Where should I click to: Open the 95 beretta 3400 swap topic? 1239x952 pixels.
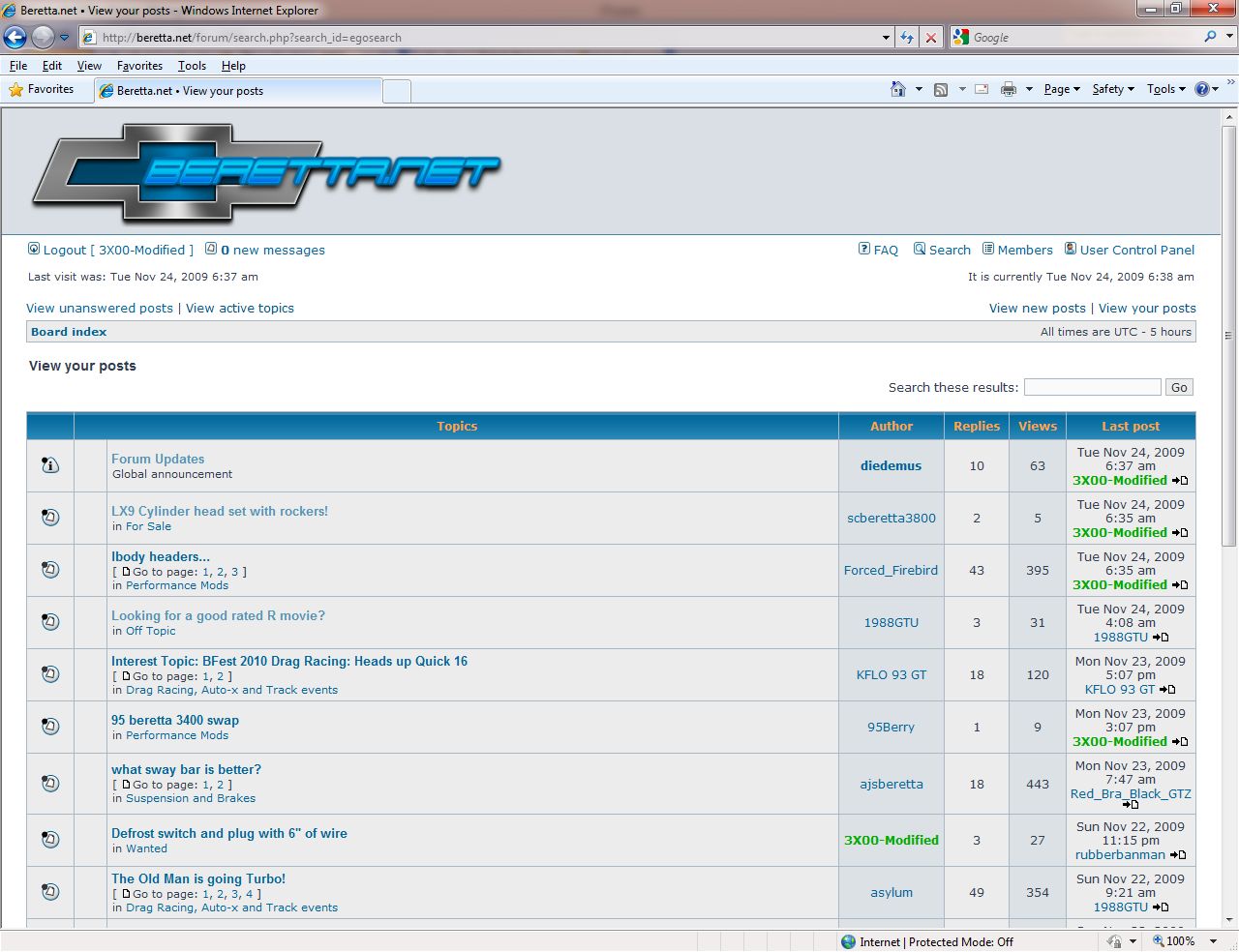(175, 720)
